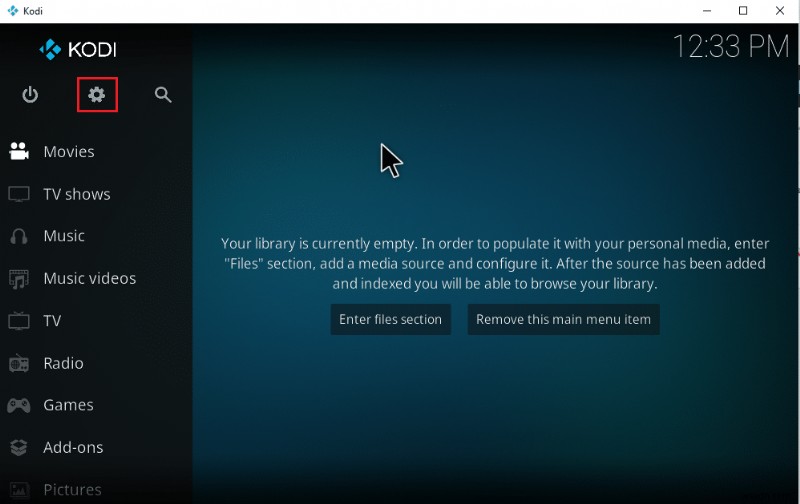Maximize the Kodi window

(x=743, y=11)
